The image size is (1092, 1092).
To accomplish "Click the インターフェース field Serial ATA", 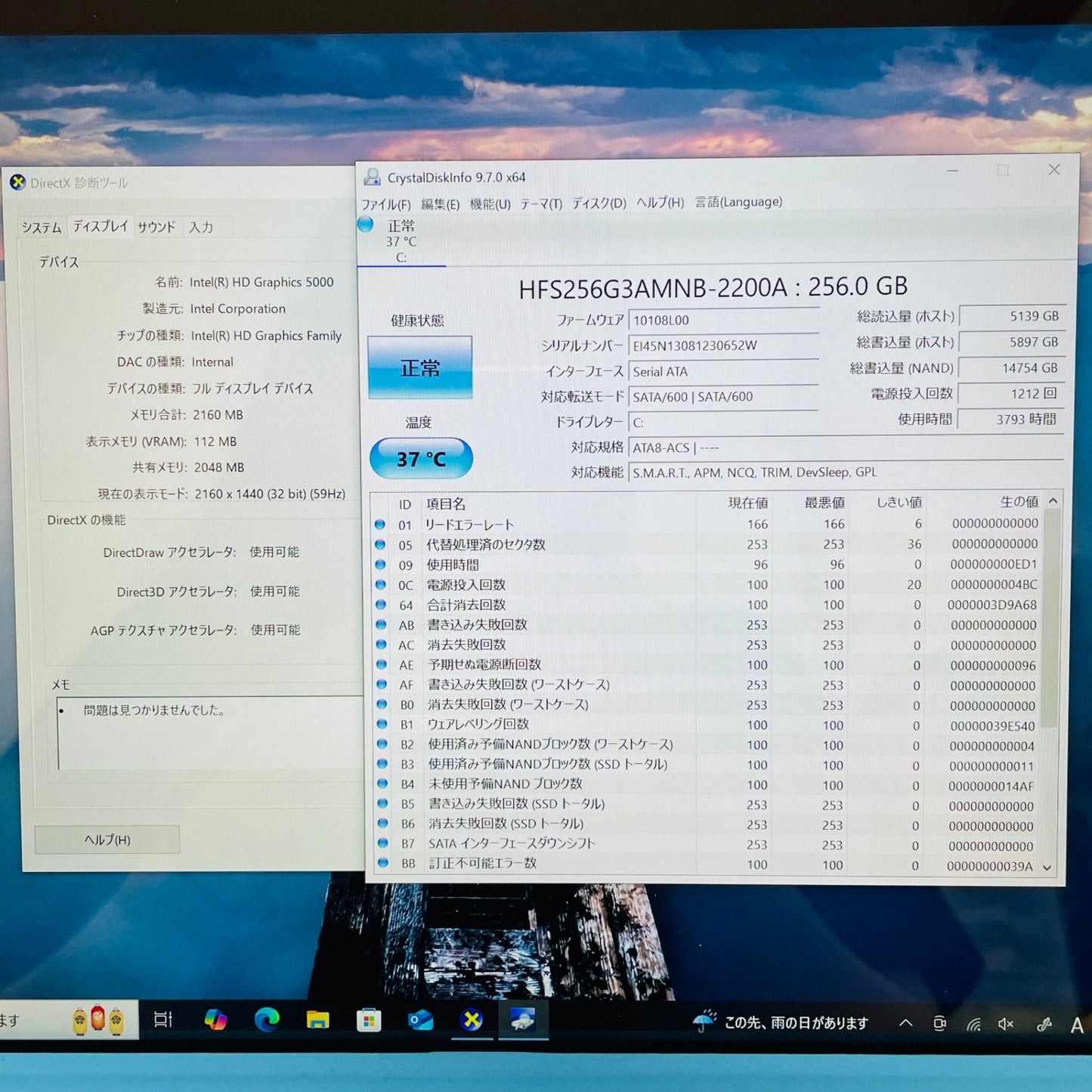I will coord(723,371).
